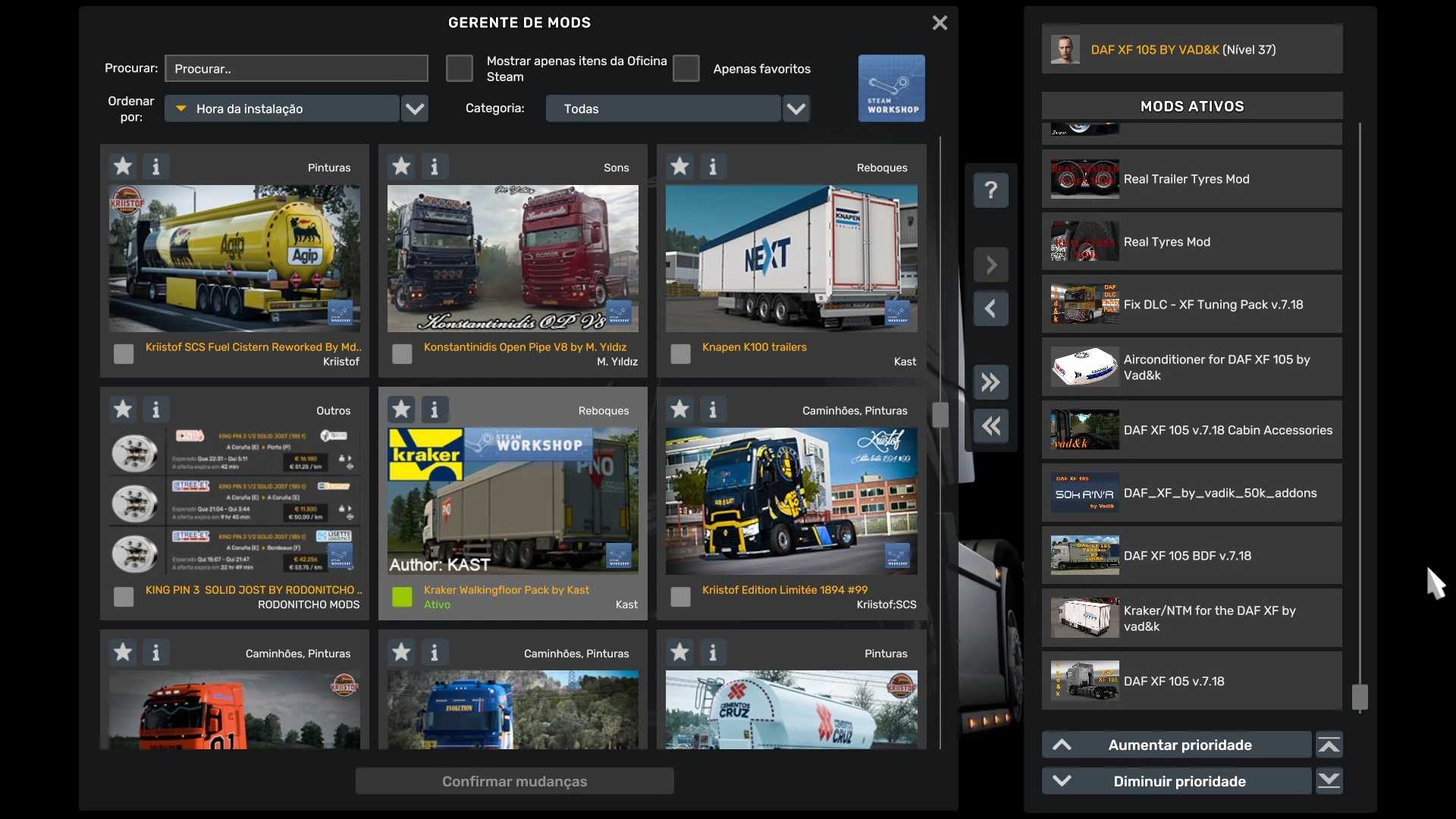Click the Procurar search field

click(x=297, y=68)
